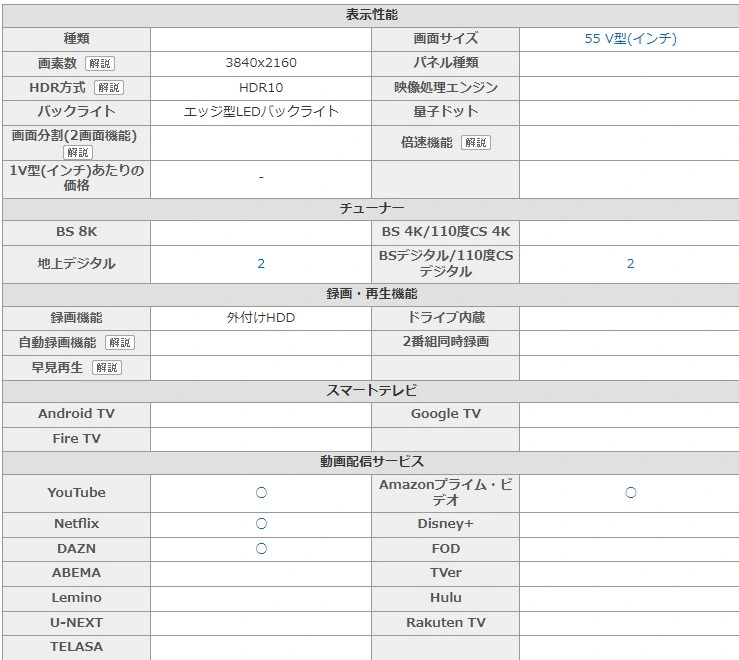Open the 解説 help for 早見再生
Viewport: 739px width, 660px height.
coord(106,368)
